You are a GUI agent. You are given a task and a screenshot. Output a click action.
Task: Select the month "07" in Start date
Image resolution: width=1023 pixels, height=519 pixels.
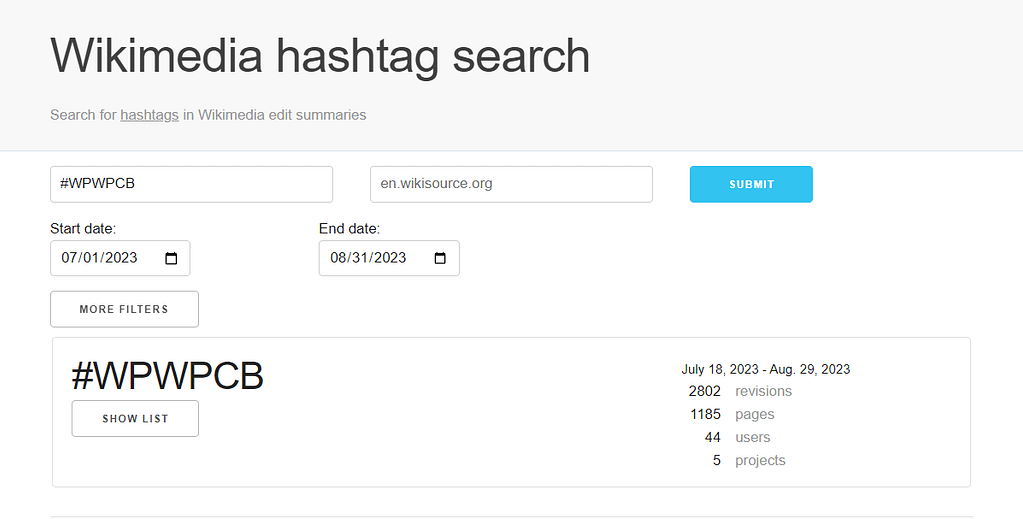pyautogui.click(x=70, y=258)
